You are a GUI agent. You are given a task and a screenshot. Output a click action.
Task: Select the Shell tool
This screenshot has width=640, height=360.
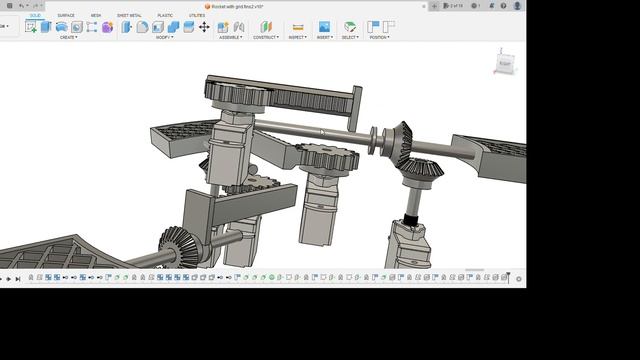pyautogui.click(x=158, y=27)
